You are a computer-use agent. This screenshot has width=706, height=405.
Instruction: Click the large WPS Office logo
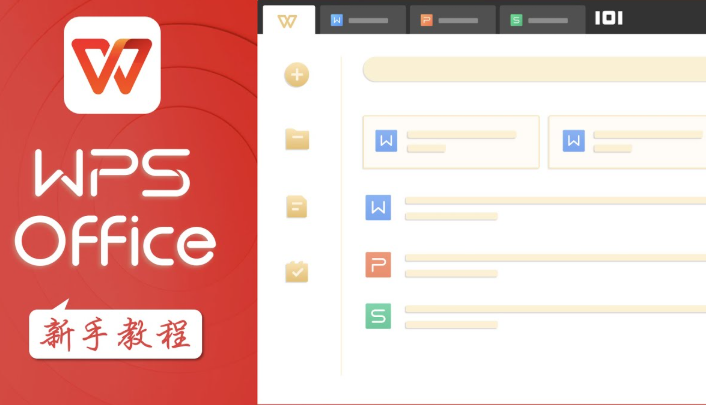[x=112, y=66]
